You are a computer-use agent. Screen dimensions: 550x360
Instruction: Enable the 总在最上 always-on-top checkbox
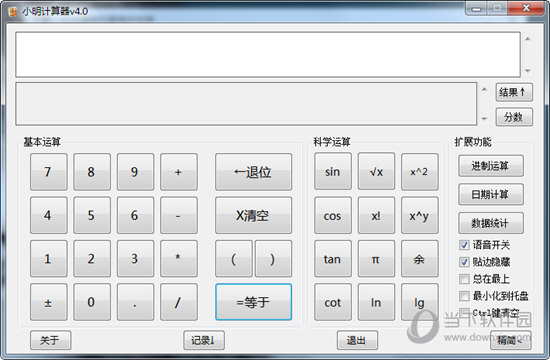click(464, 279)
